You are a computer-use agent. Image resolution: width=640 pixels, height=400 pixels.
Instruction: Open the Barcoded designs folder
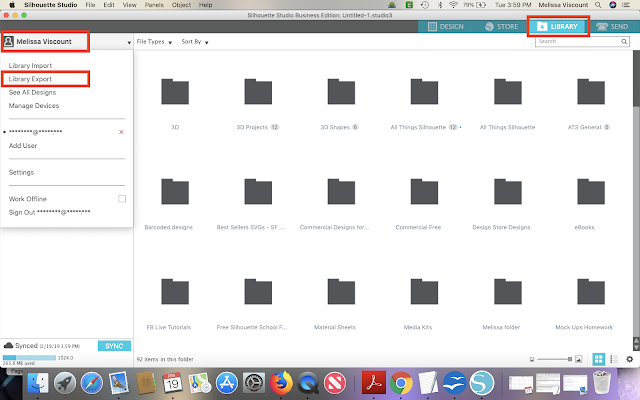point(175,191)
